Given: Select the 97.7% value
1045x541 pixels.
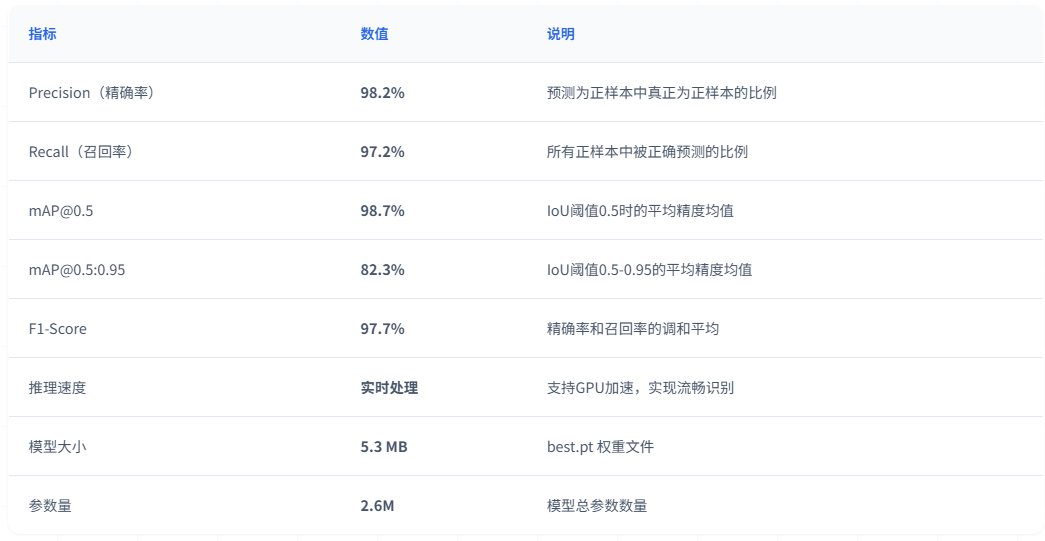Looking at the screenshot, I should [x=383, y=329].
